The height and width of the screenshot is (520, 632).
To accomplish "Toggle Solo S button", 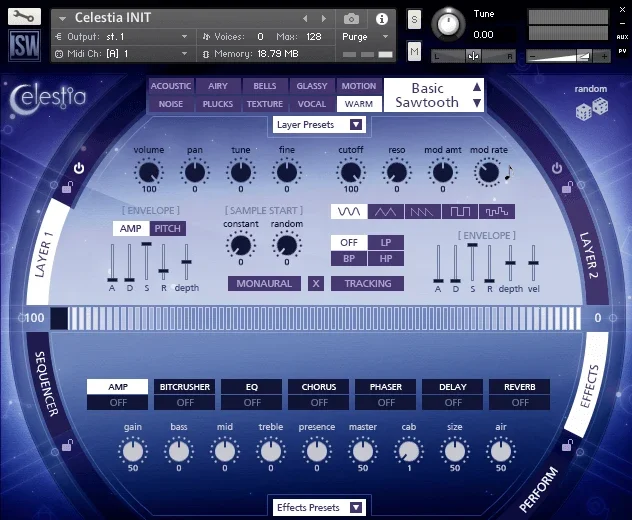I will click(x=414, y=19).
